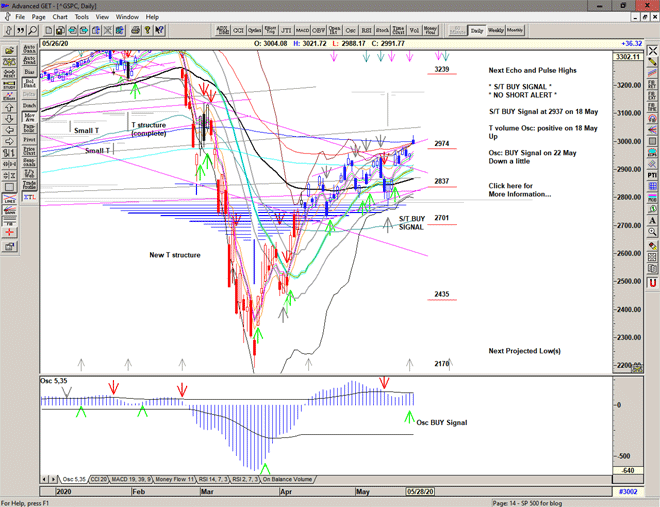Click the left arrow icon in left toolbar
The image size is (660, 507).
click(9, 130)
